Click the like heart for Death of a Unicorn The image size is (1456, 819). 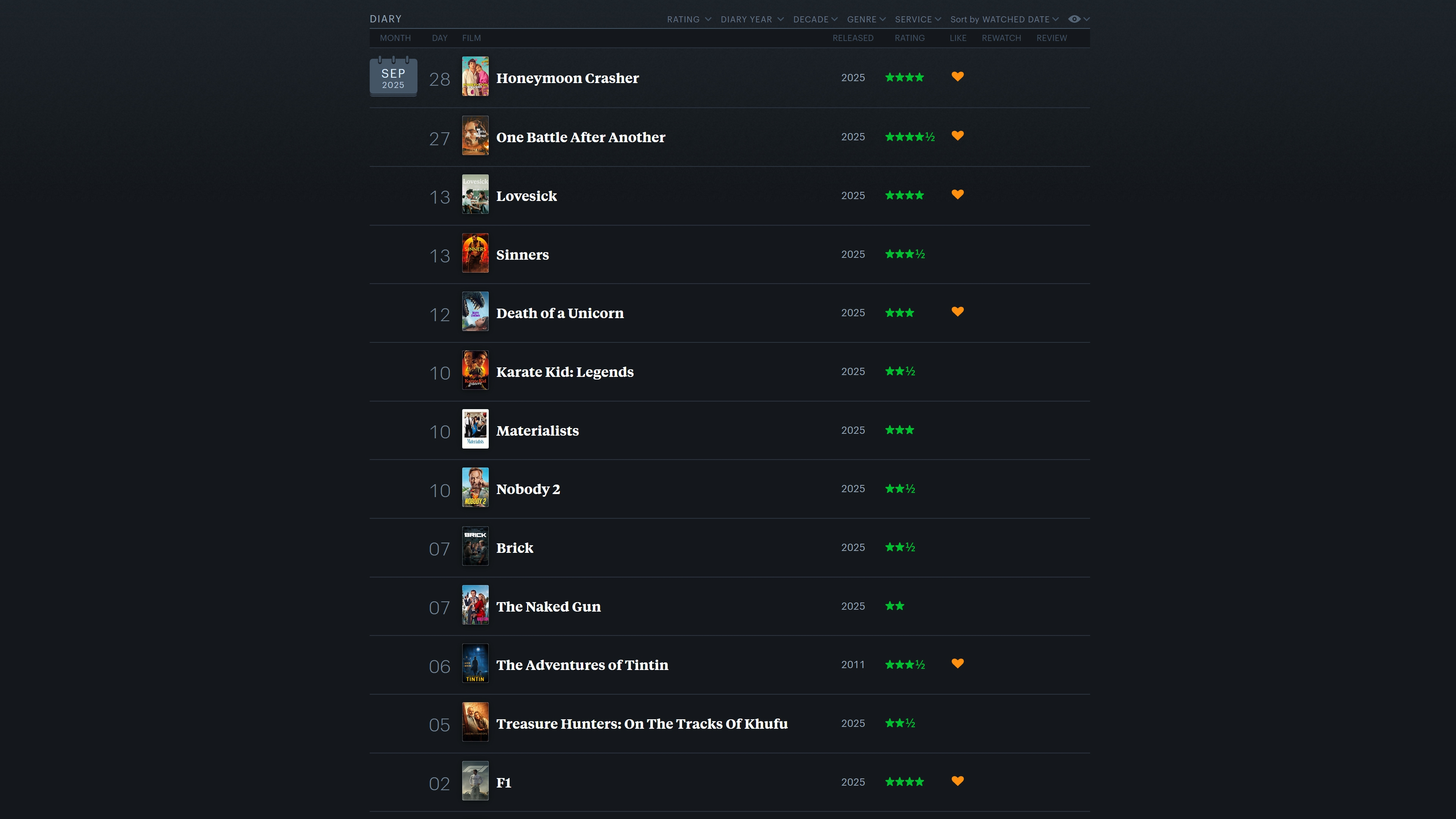point(957,311)
